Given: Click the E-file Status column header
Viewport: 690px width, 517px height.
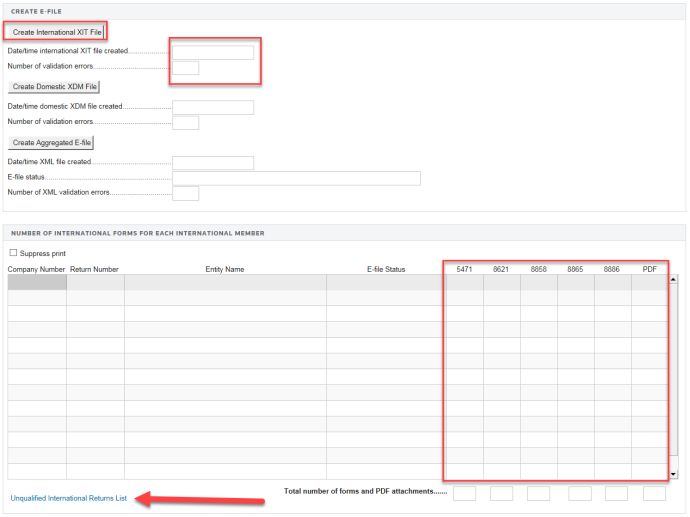Looking at the screenshot, I should pyautogui.click(x=385, y=269).
